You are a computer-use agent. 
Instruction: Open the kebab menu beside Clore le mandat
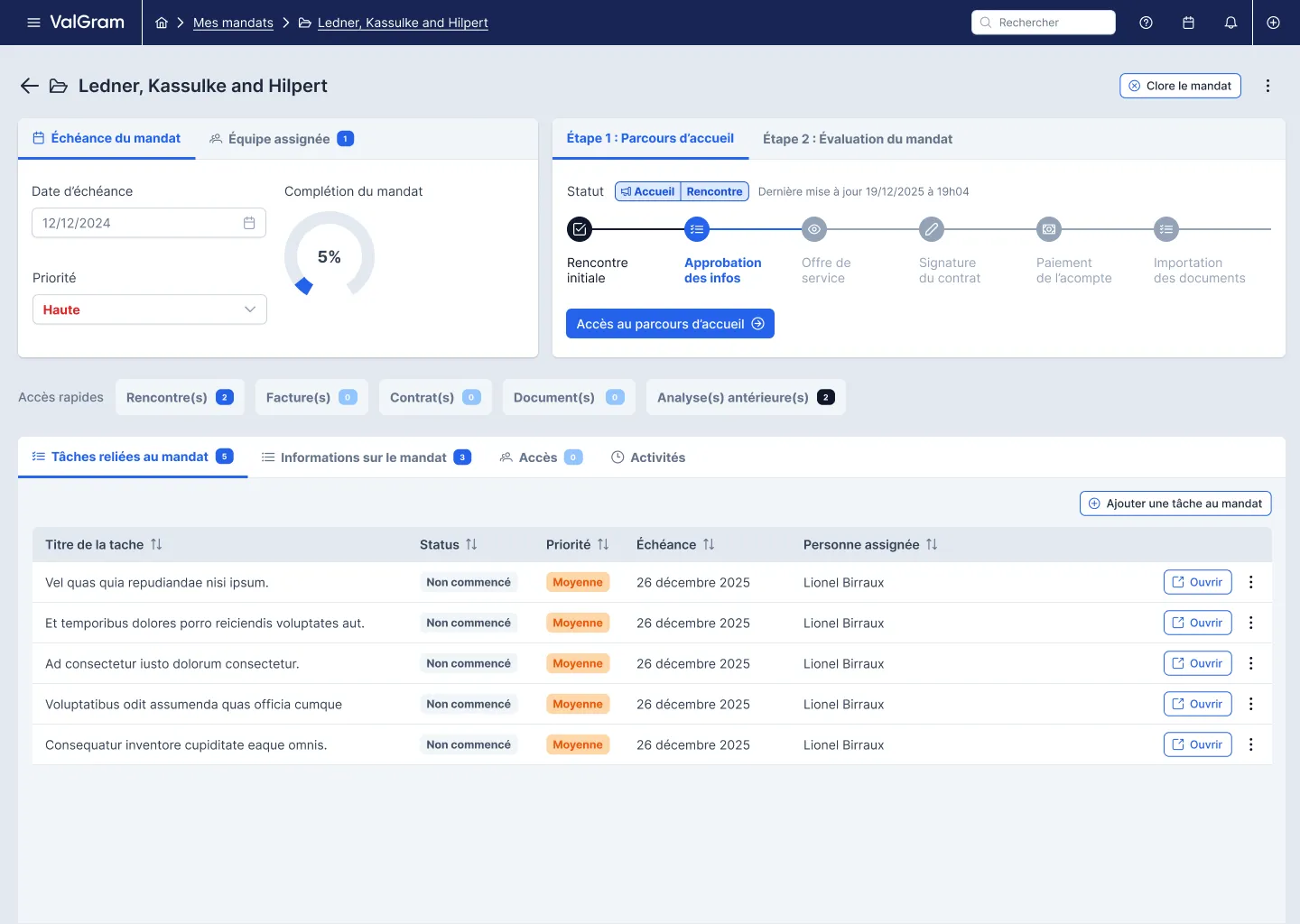pyautogui.click(x=1267, y=85)
